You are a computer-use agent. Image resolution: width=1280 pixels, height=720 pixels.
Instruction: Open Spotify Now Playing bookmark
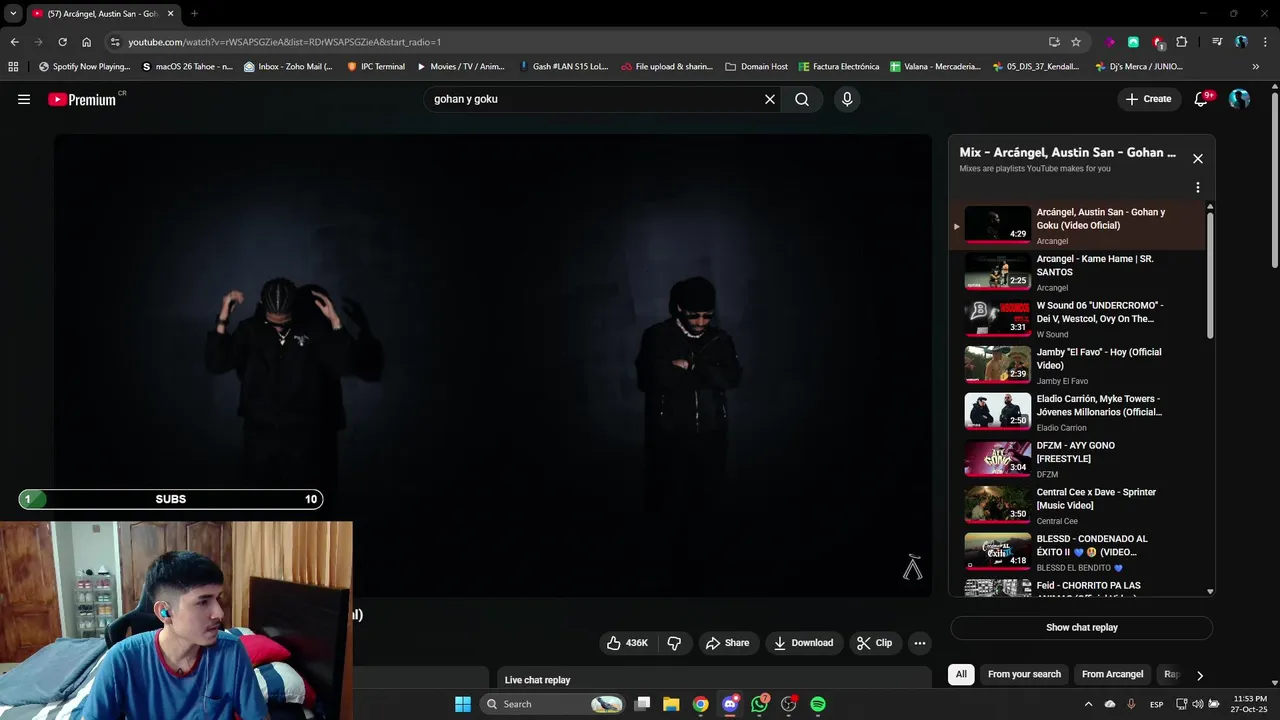pyautogui.click(x=84, y=67)
